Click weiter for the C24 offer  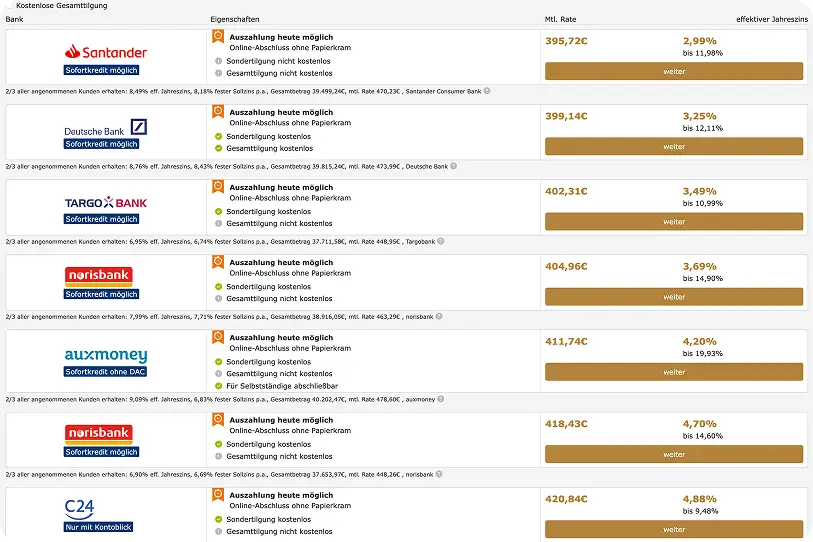674,530
